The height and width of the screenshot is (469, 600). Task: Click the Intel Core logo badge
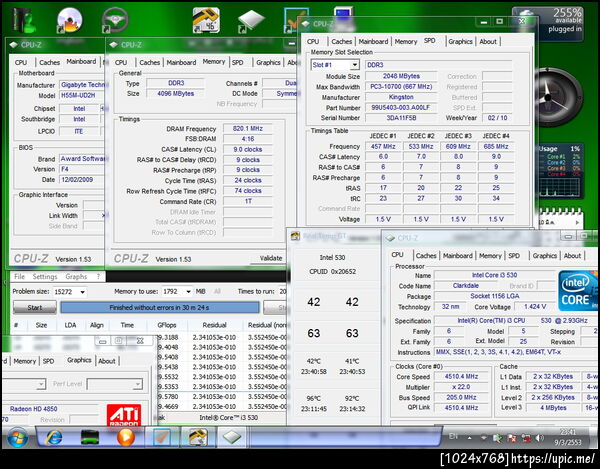point(577,290)
